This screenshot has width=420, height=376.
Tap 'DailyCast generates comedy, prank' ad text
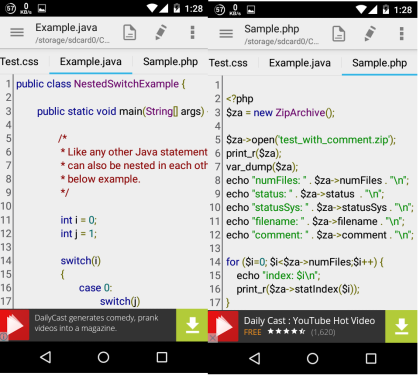point(96,318)
